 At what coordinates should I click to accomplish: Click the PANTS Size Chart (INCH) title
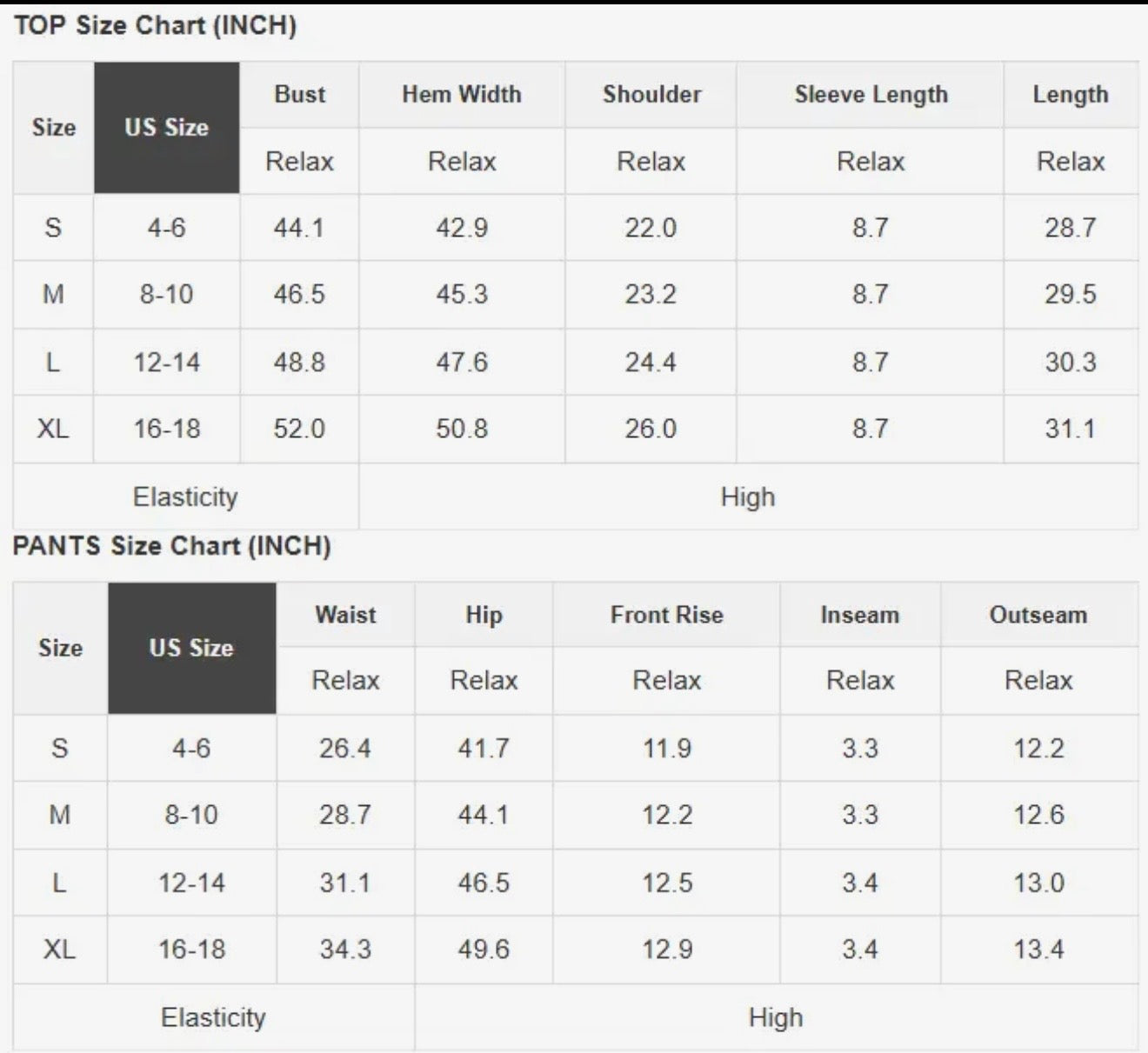point(172,546)
